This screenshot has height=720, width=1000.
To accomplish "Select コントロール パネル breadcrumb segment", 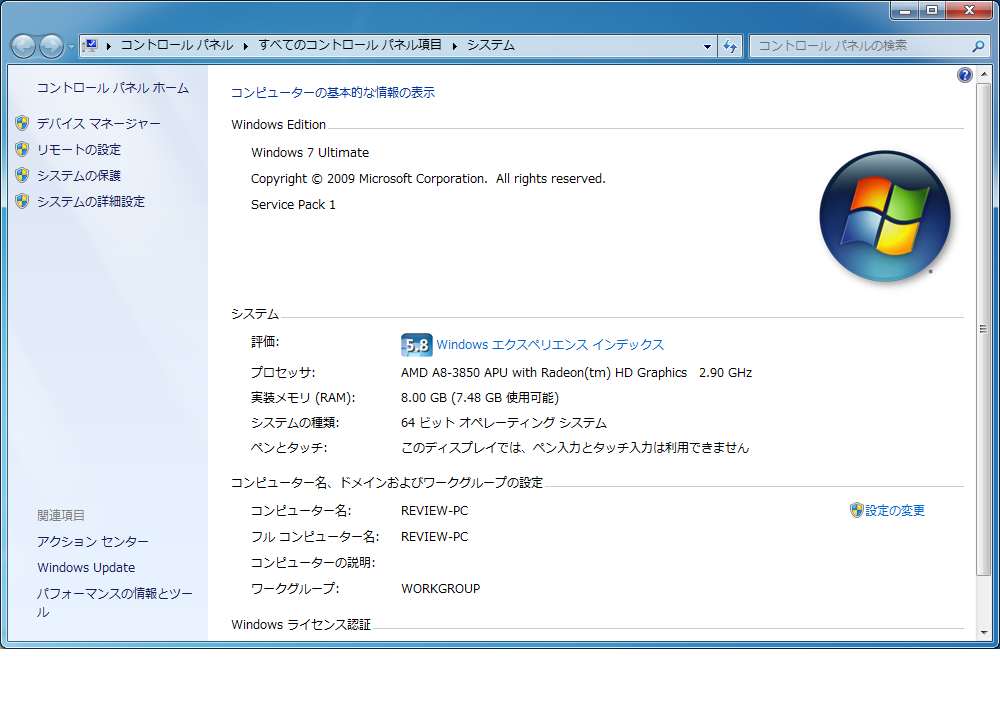I will (177, 45).
